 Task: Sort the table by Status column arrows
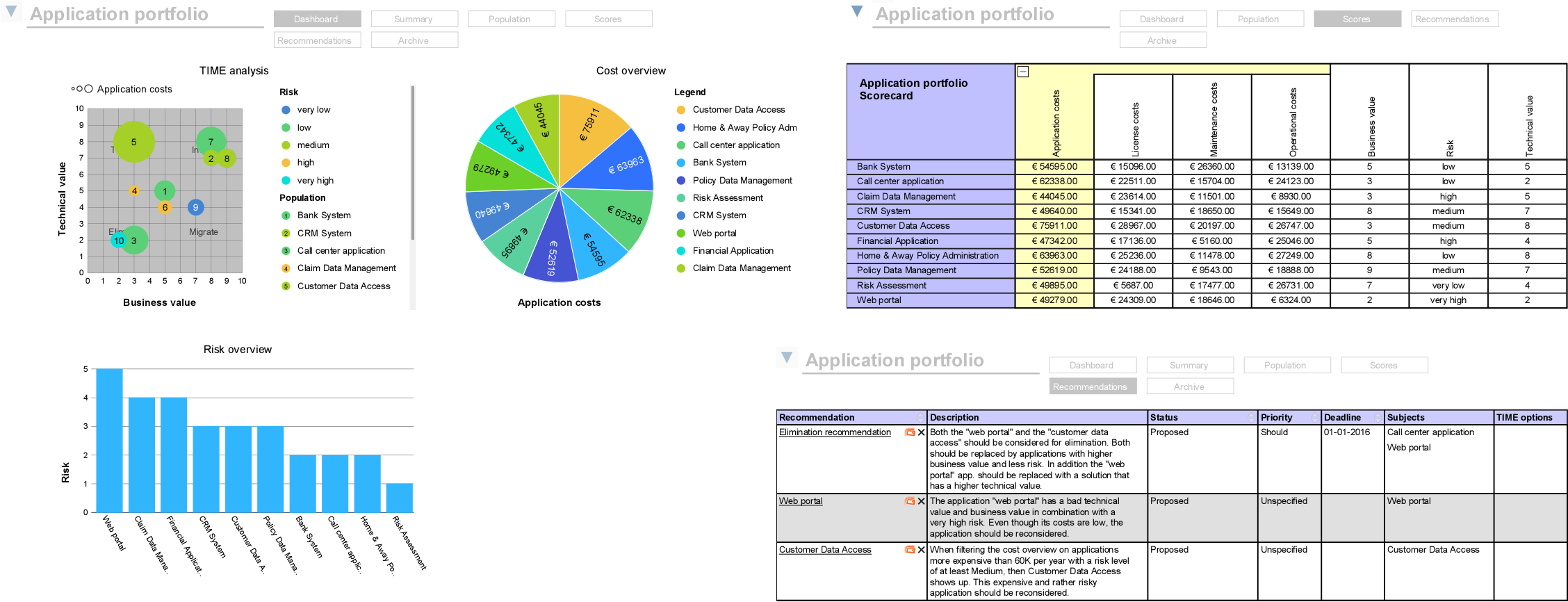(1252, 418)
